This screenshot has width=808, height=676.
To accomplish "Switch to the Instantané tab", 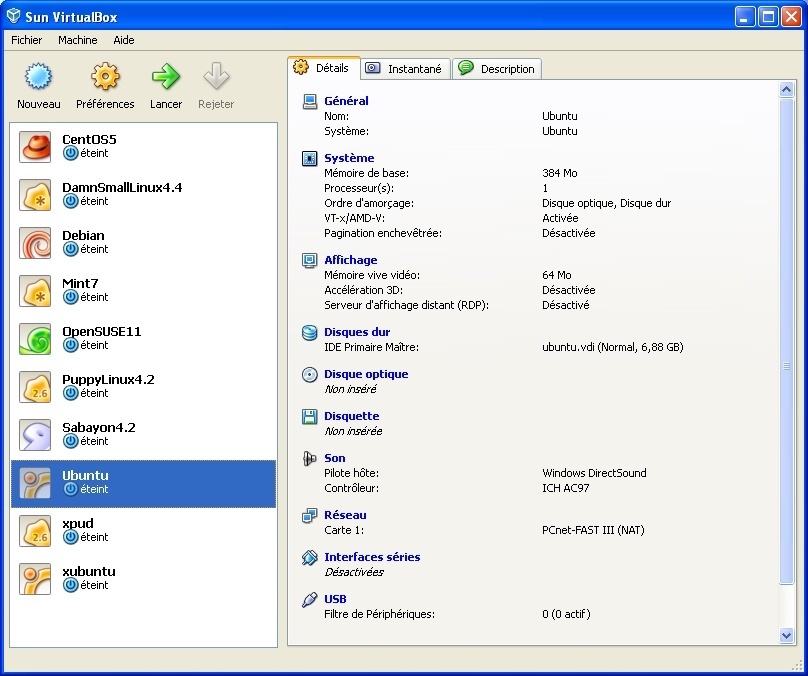I will tap(406, 69).
